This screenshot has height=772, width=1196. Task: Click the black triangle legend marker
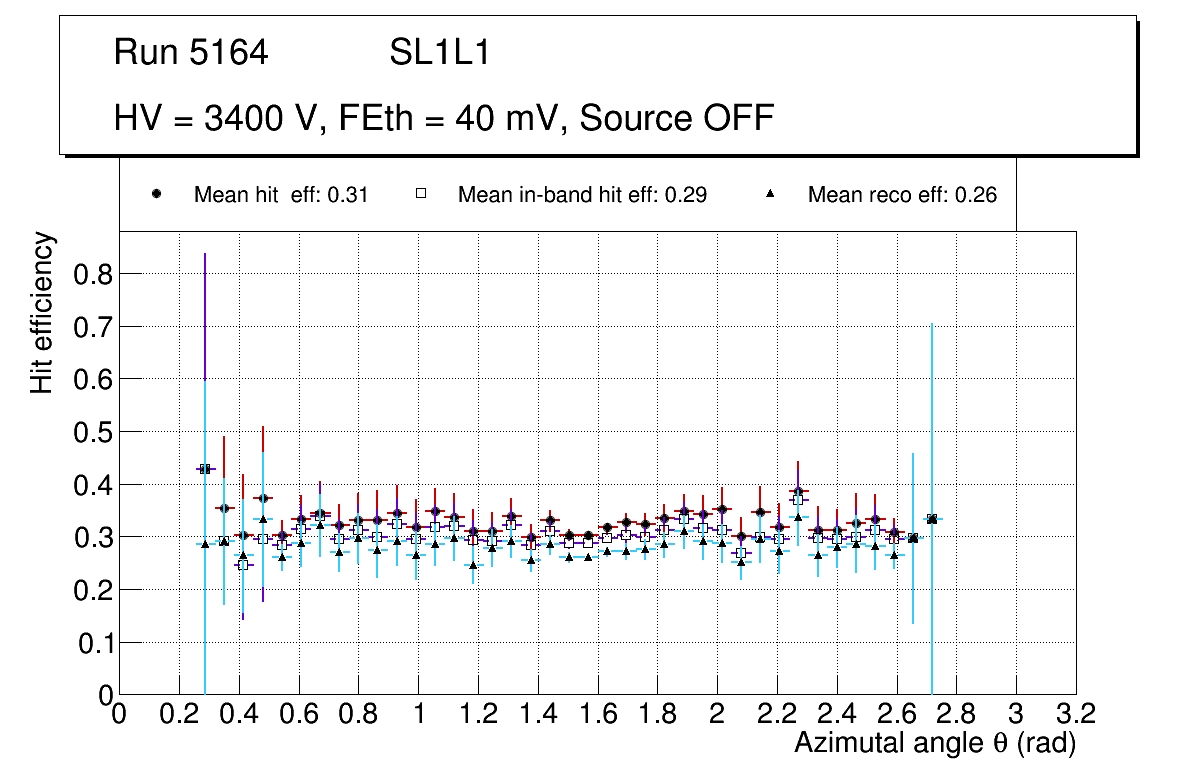click(771, 195)
